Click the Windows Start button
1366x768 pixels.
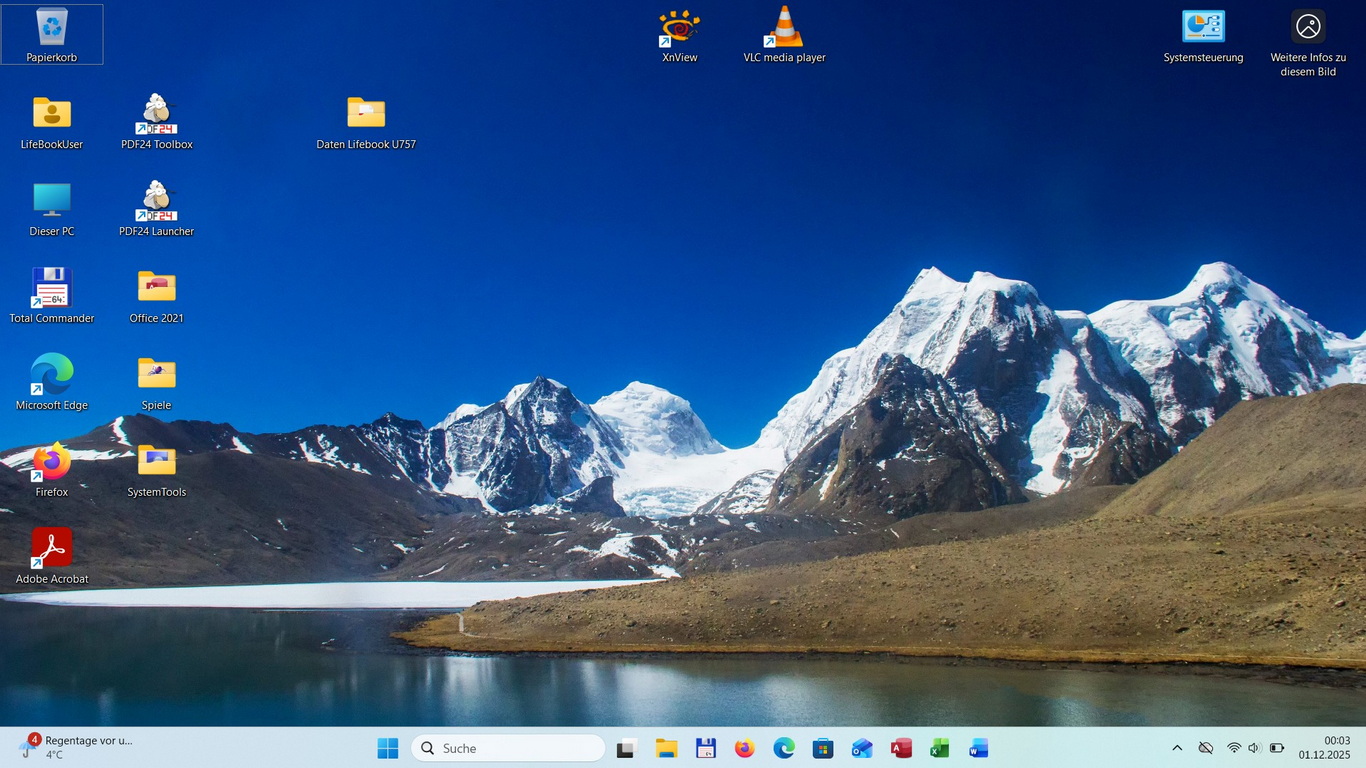click(388, 748)
